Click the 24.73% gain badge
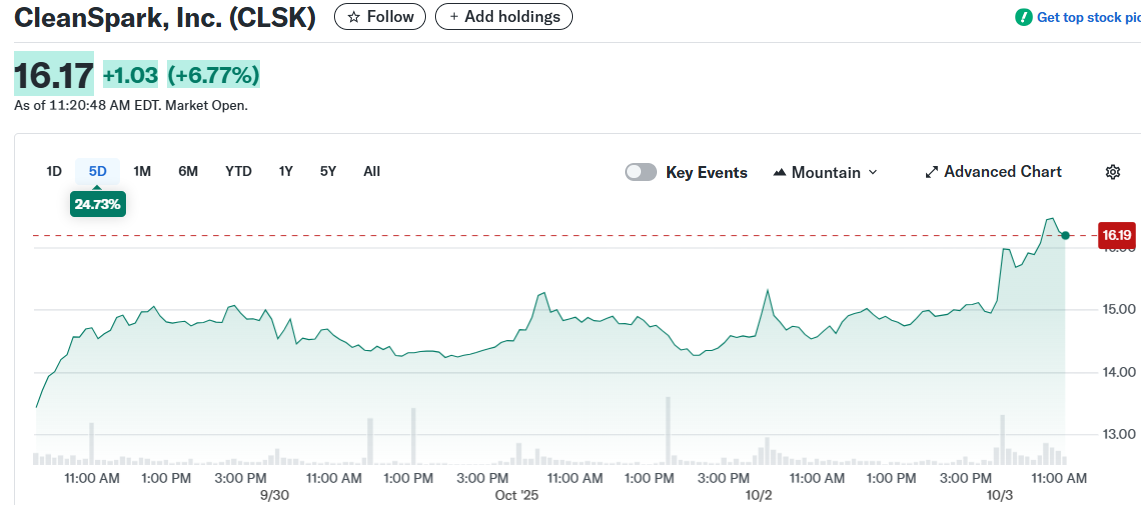 point(97,204)
